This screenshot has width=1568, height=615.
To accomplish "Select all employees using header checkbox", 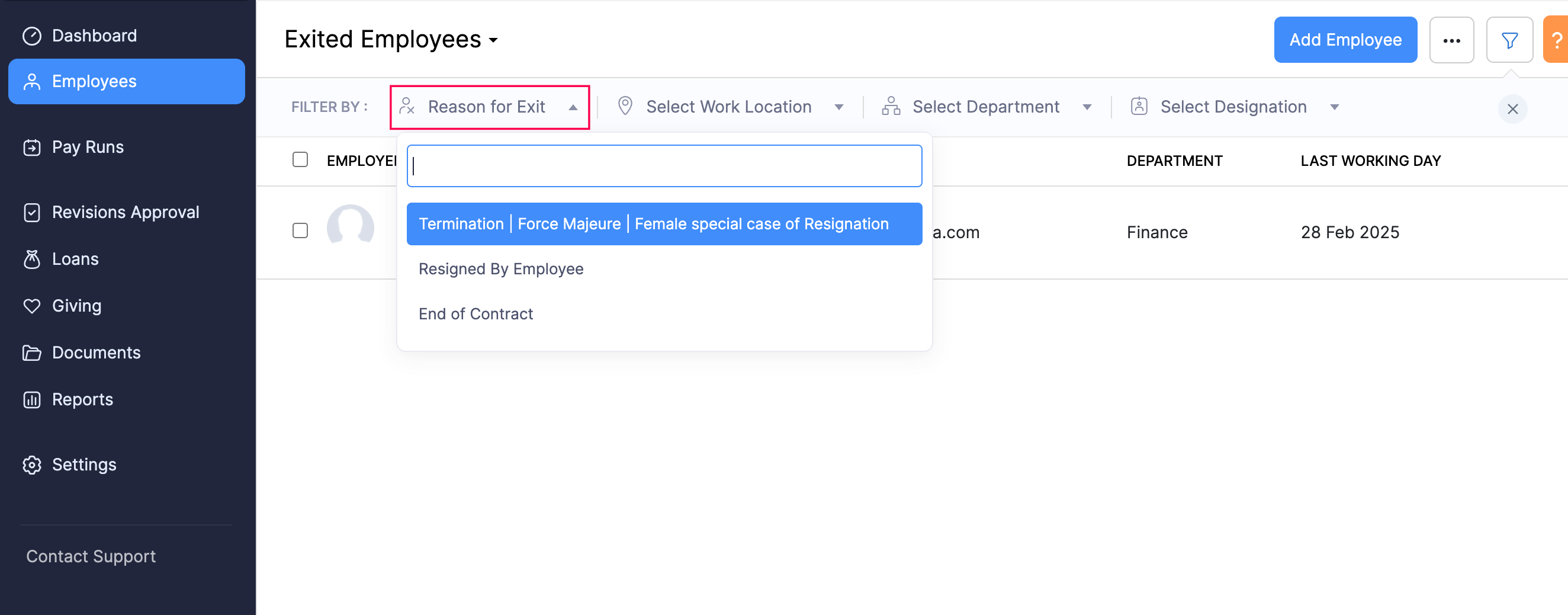I will tap(300, 159).
